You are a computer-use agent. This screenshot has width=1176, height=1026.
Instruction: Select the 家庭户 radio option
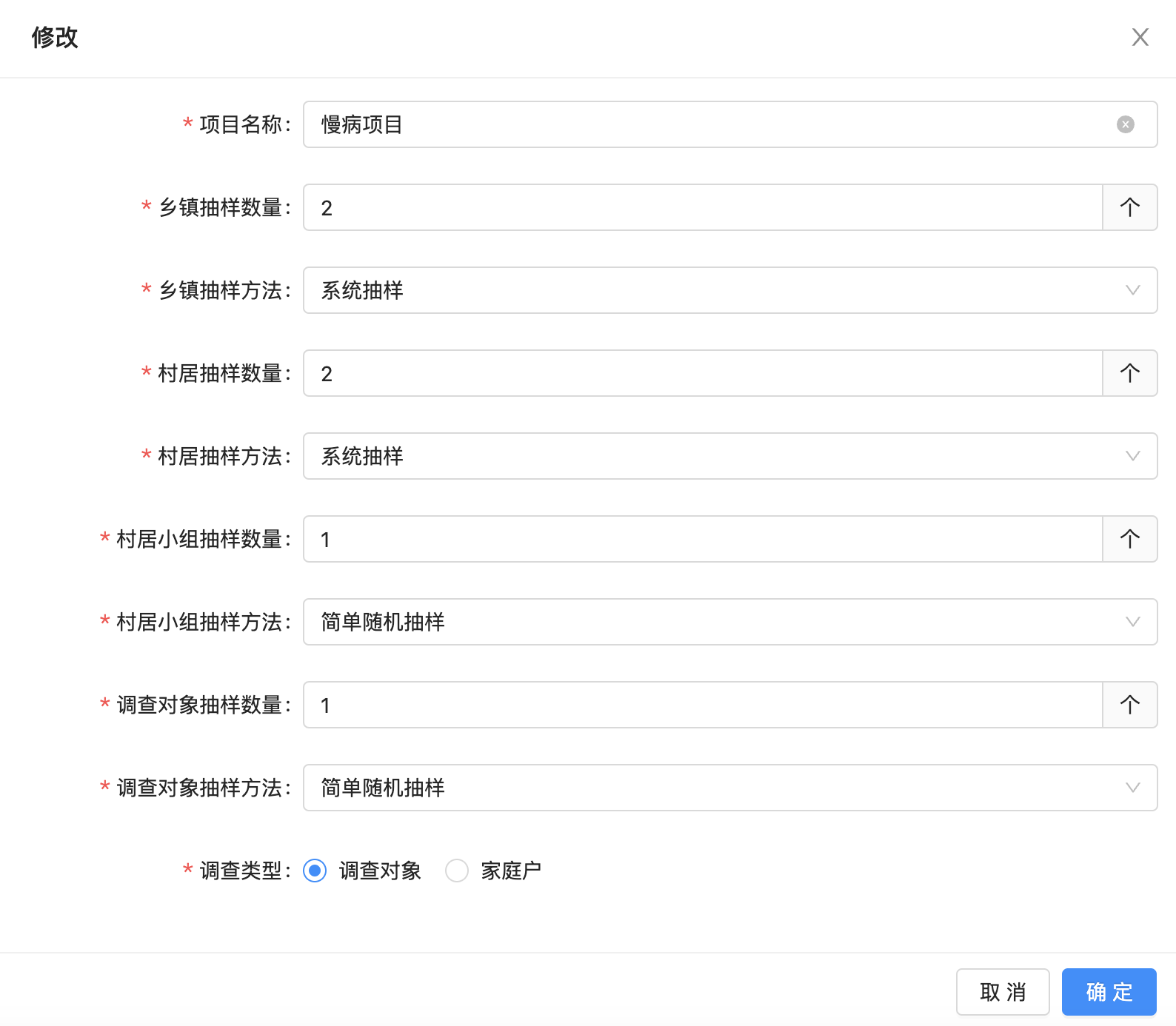457,871
